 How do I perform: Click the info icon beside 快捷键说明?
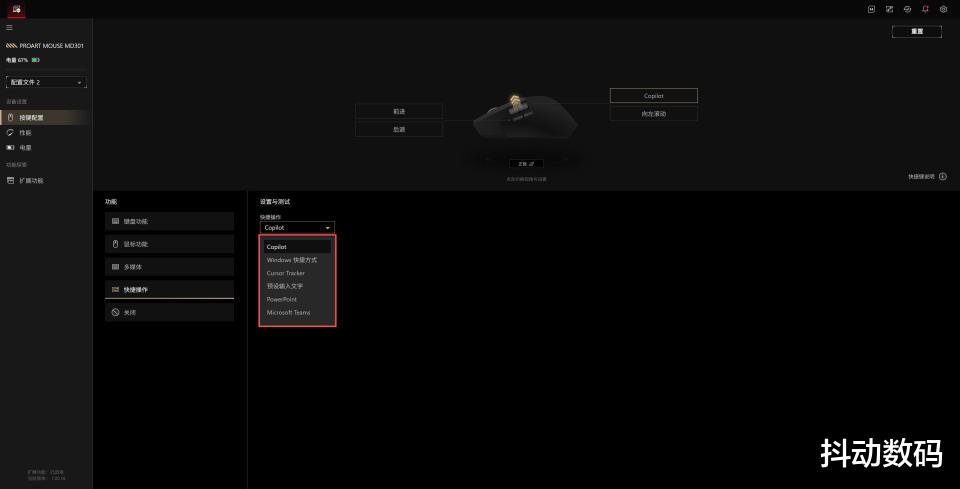point(943,177)
